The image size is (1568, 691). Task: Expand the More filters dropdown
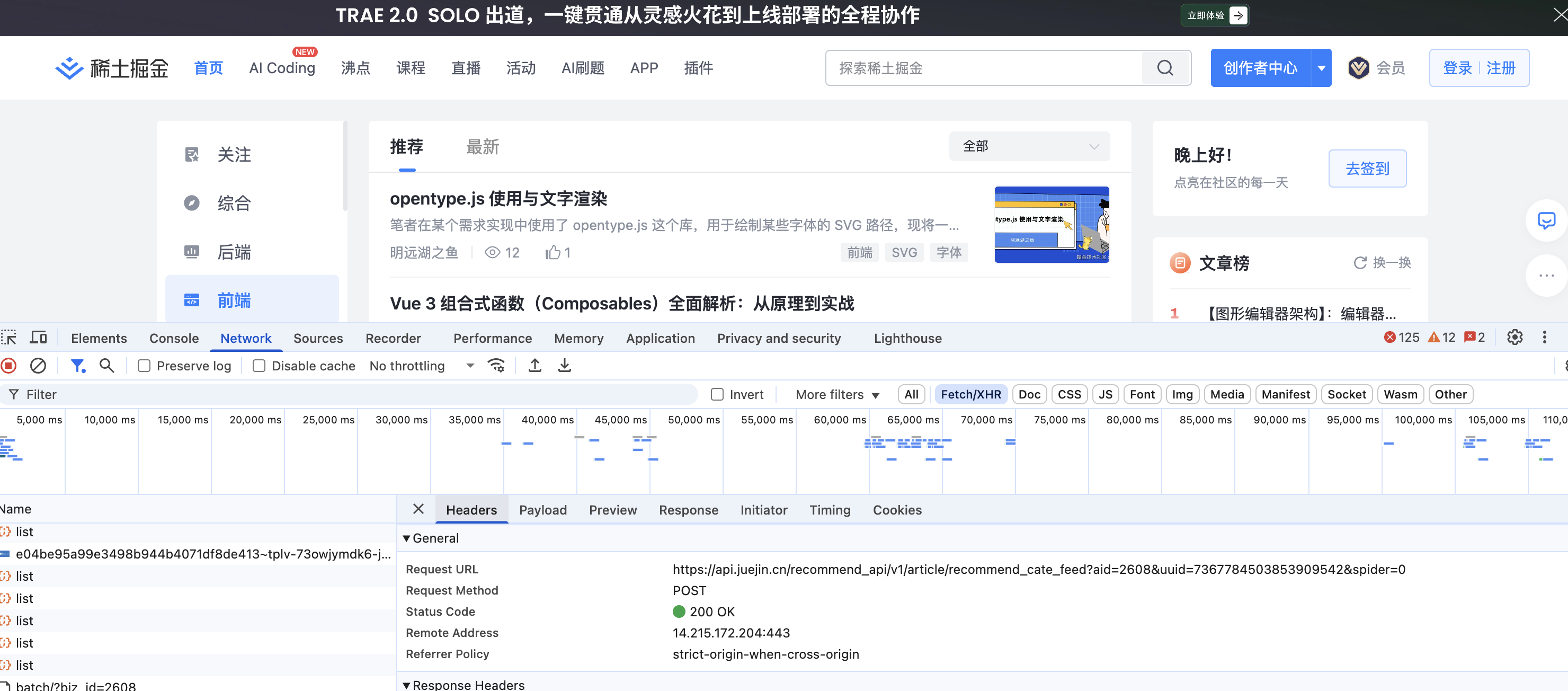(x=837, y=394)
